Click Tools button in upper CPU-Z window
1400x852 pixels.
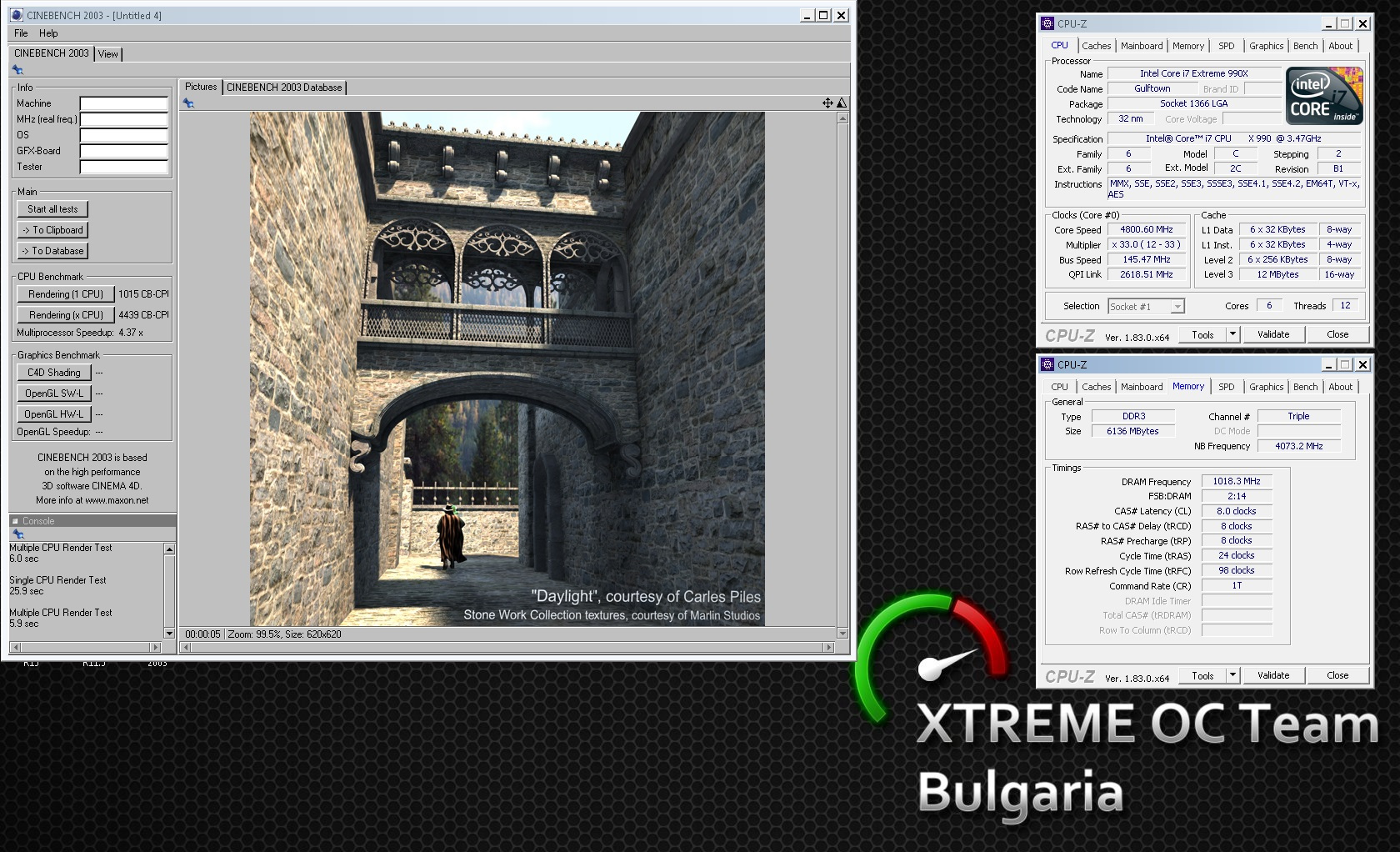(x=1202, y=334)
